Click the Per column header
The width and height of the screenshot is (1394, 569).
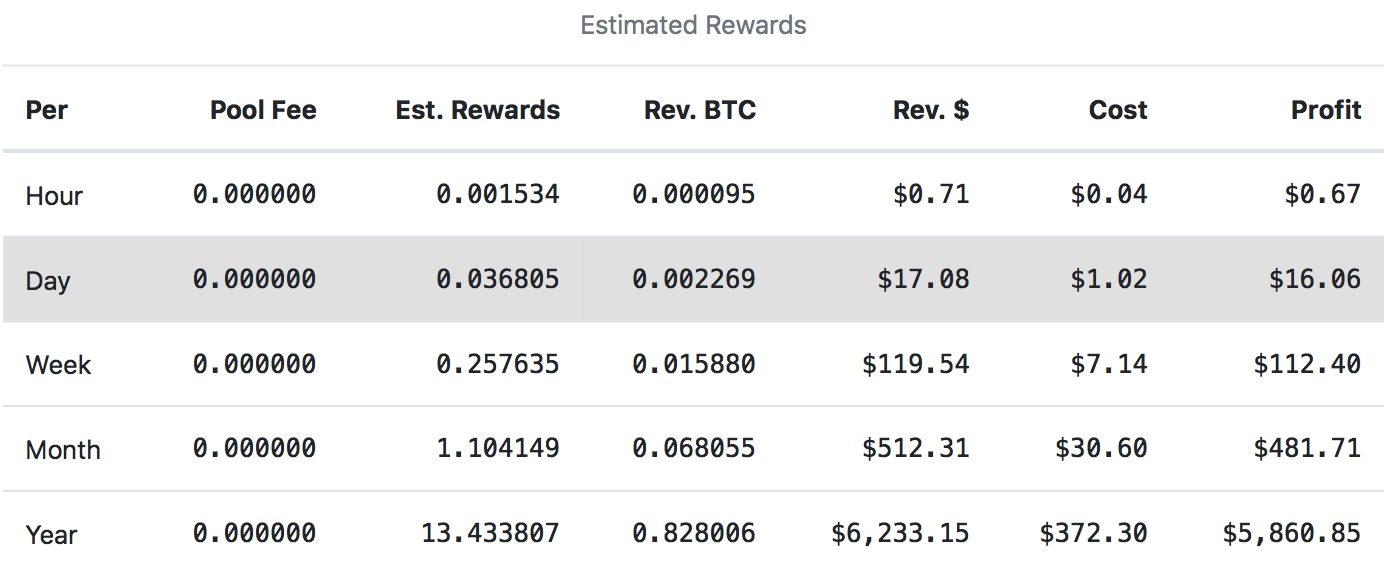click(47, 110)
